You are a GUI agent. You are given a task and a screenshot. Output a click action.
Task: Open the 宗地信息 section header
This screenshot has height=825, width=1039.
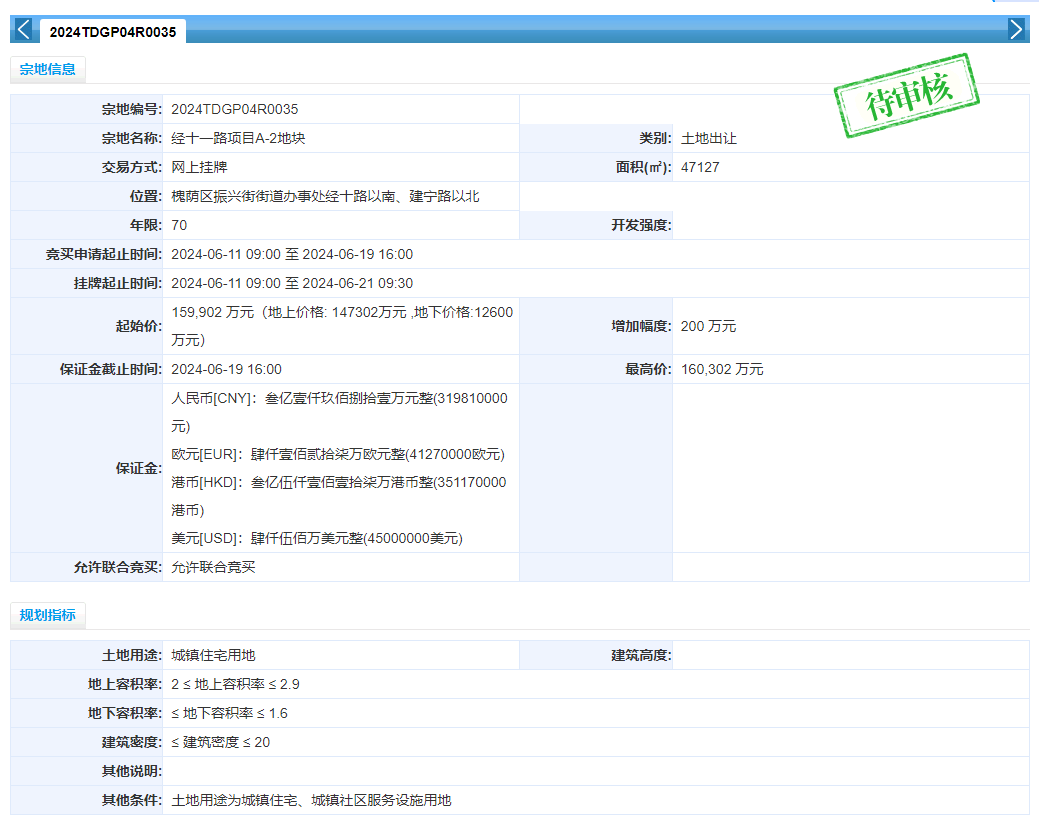coord(48,69)
